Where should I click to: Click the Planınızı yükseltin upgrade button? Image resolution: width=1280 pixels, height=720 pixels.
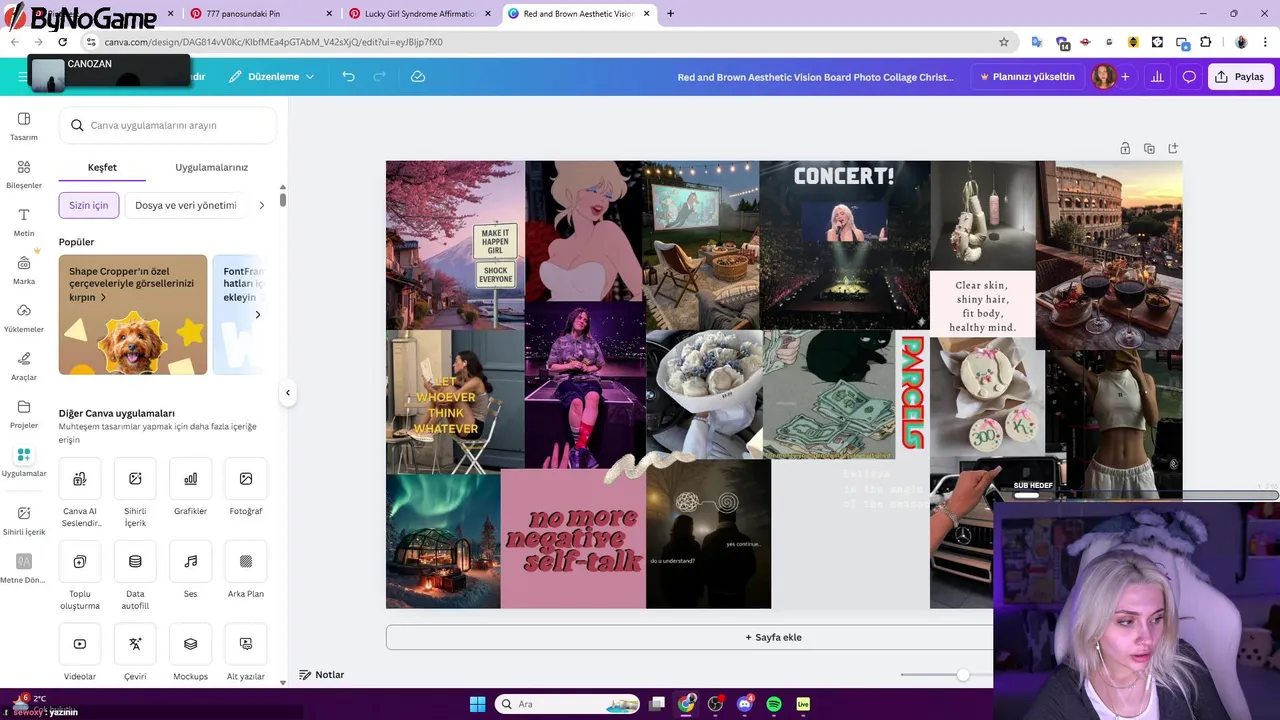point(1027,77)
